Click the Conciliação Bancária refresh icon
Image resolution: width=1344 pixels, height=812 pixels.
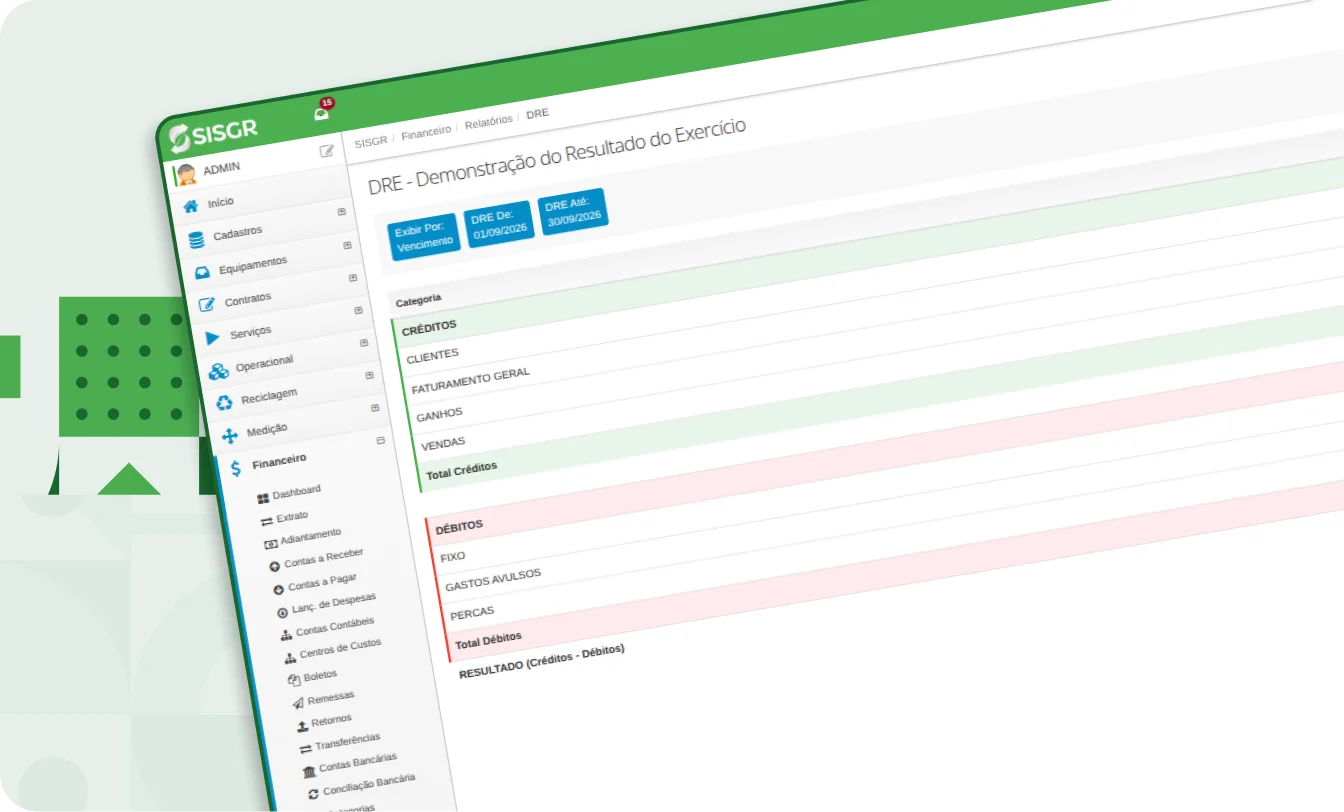pyautogui.click(x=314, y=793)
